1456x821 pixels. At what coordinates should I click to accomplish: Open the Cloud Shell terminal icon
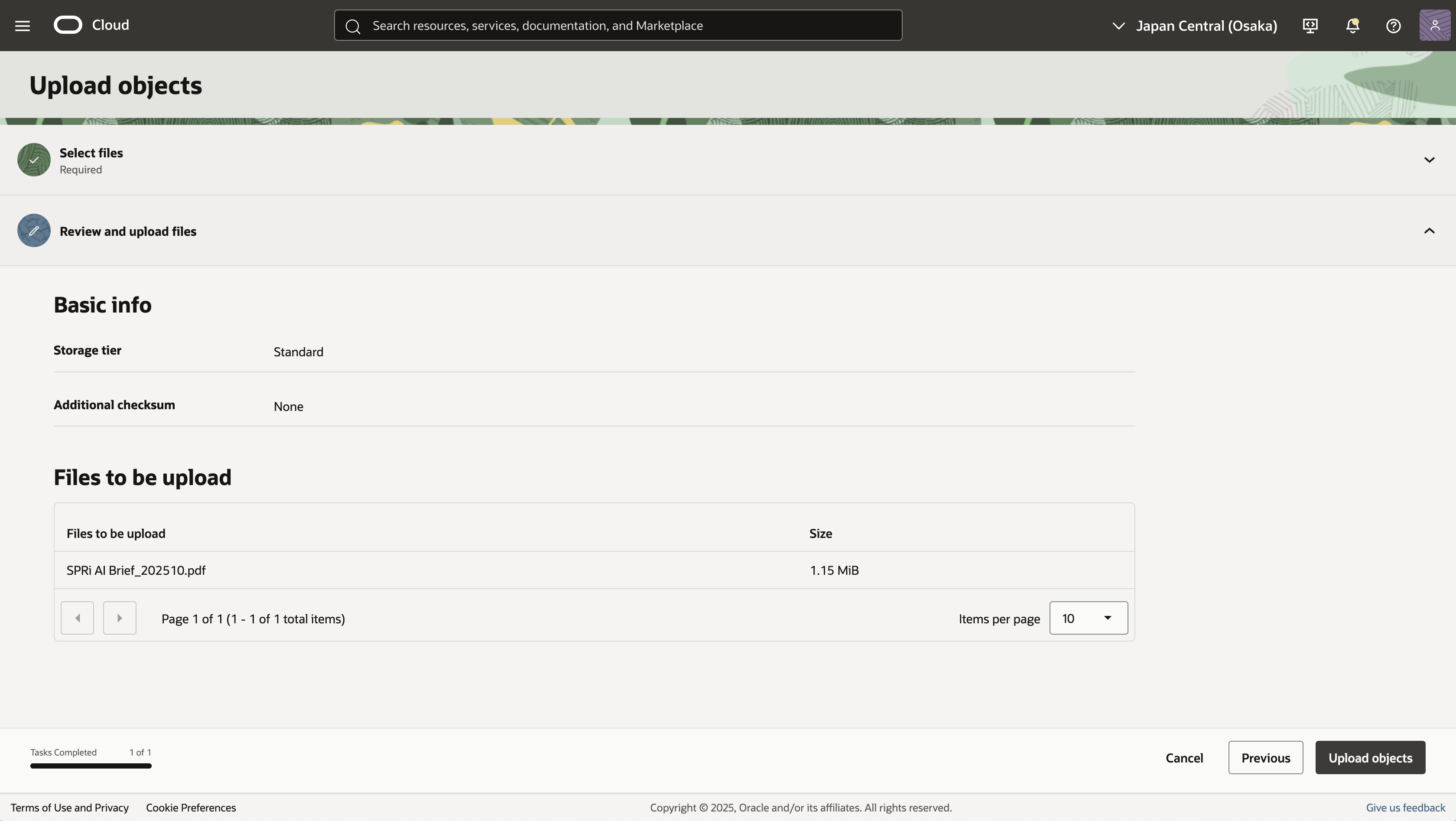(1311, 26)
